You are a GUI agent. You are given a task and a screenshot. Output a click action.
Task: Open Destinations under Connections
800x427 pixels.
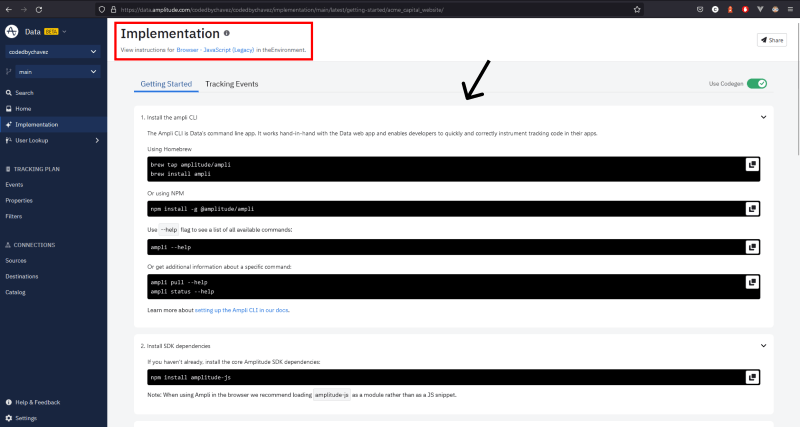click(x=22, y=277)
